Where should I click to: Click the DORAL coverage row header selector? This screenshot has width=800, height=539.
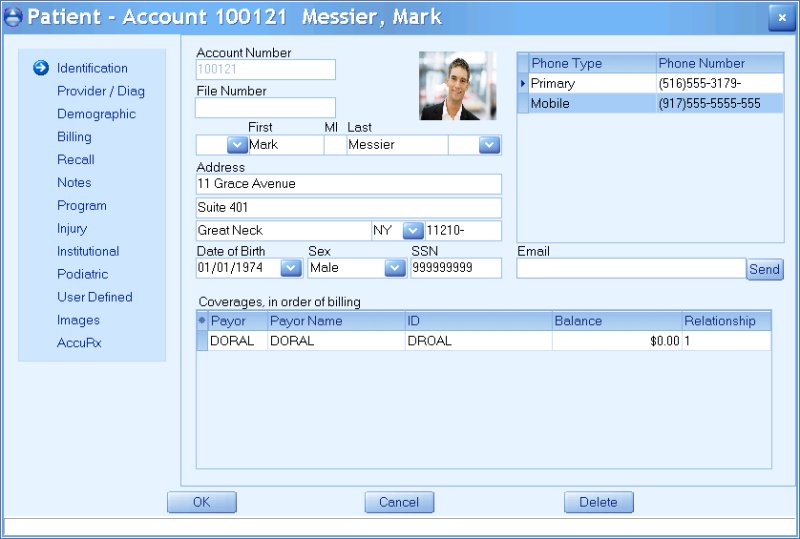(x=202, y=341)
